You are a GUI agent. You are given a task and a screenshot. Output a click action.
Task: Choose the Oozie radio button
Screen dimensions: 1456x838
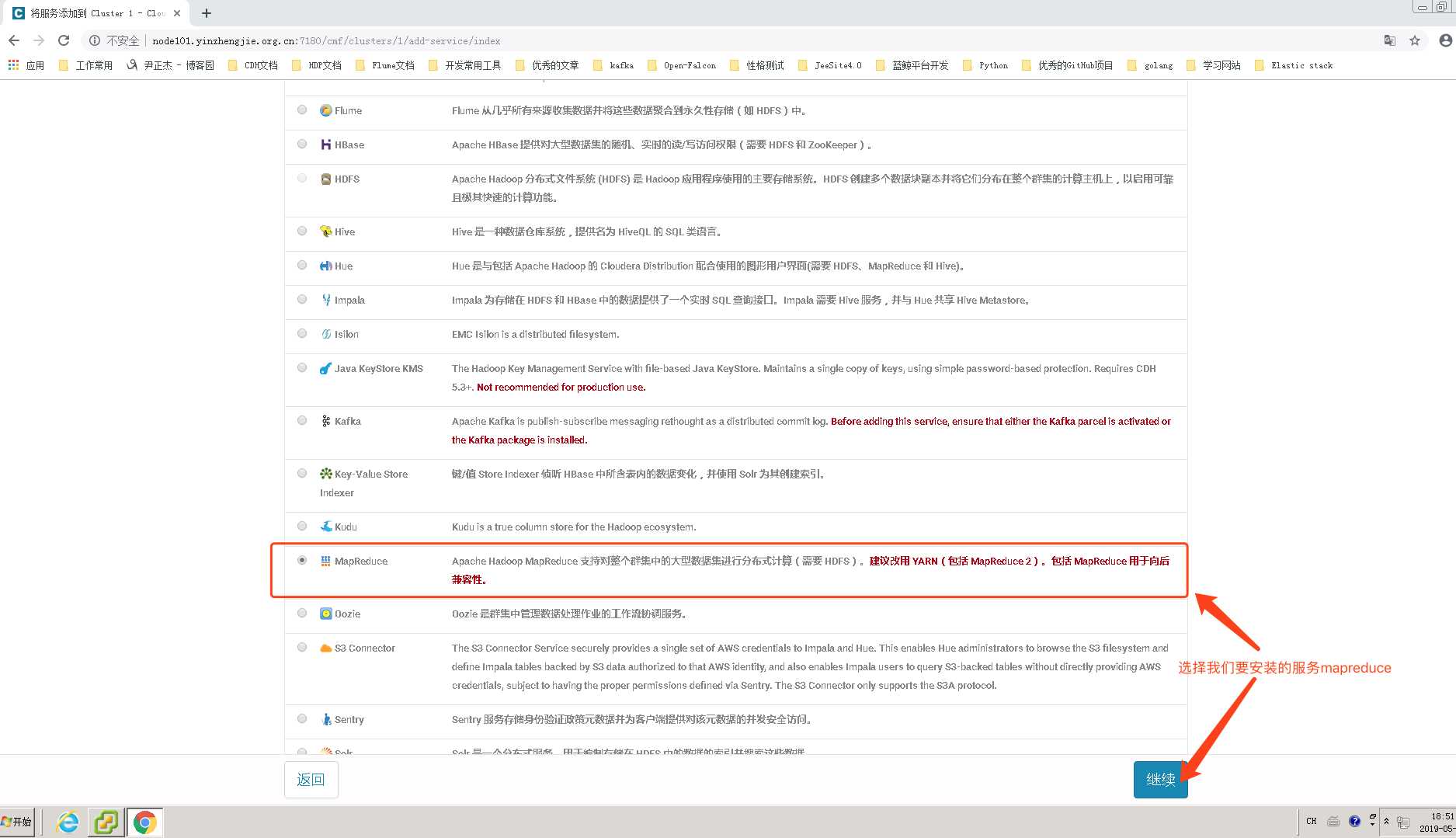pos(302,613)
